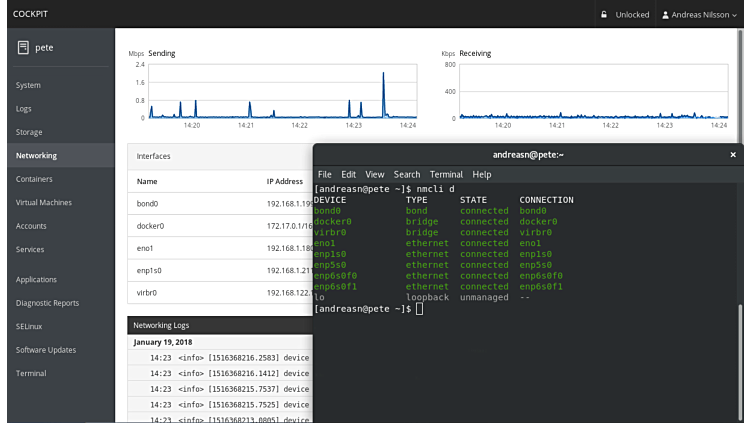Select the docker0 interface row
The height and width of the screenshot is (423, 752).
point(150,226)
